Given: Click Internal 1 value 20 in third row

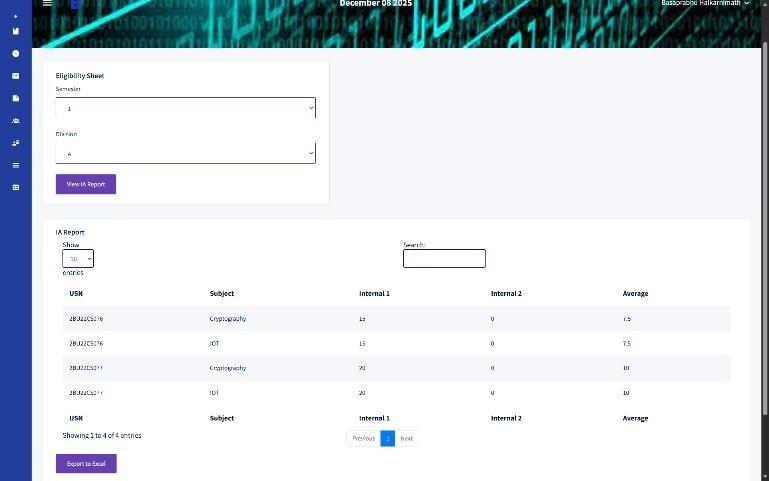Looking at the screenshot, I should click(362, 368).
